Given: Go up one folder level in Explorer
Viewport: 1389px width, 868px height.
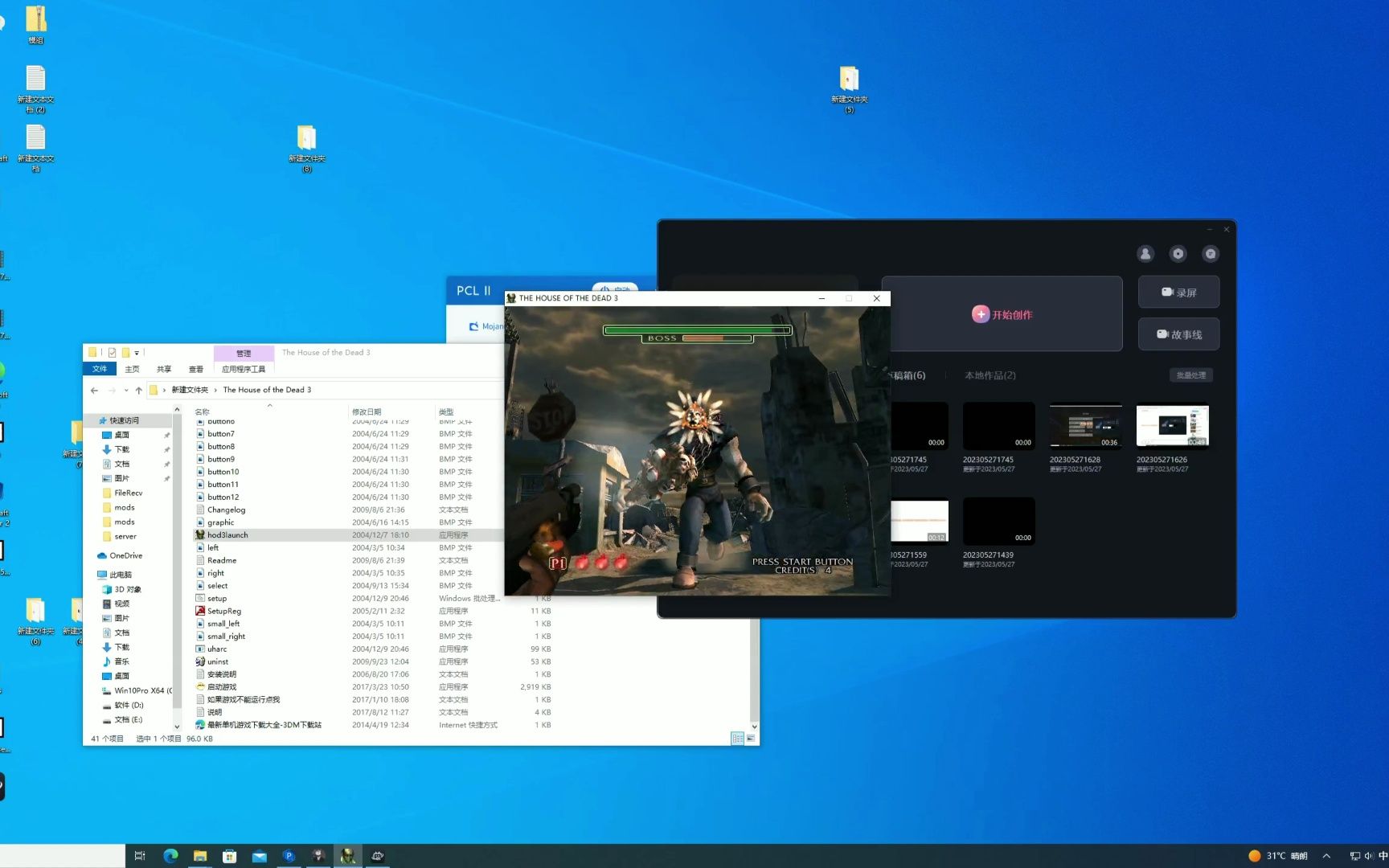Looking at the screenshot, I should click(138, 390).
